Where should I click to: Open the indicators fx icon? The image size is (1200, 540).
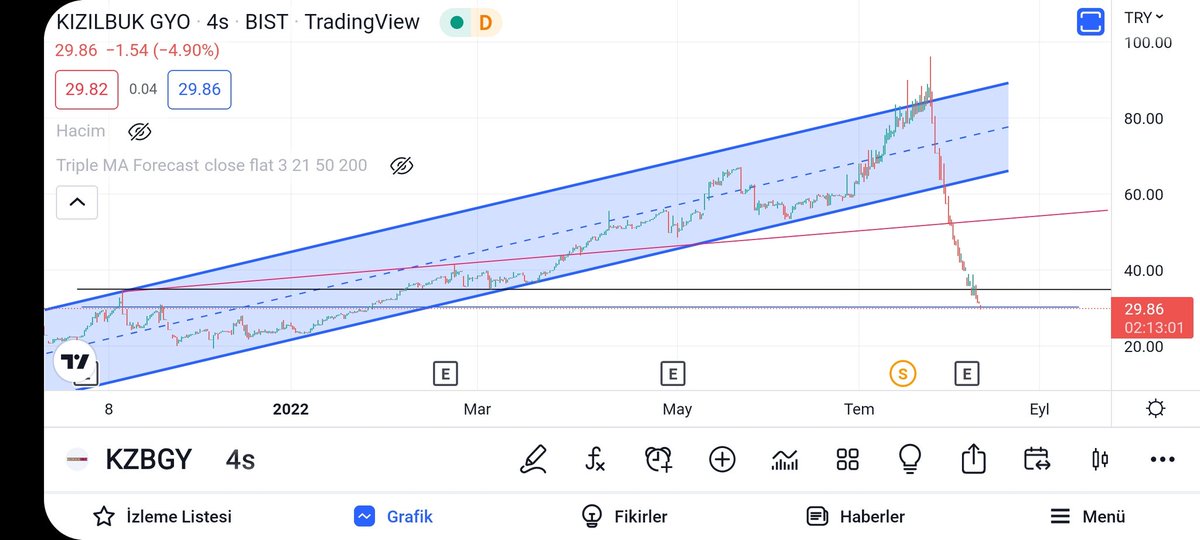tap(595, 459)
